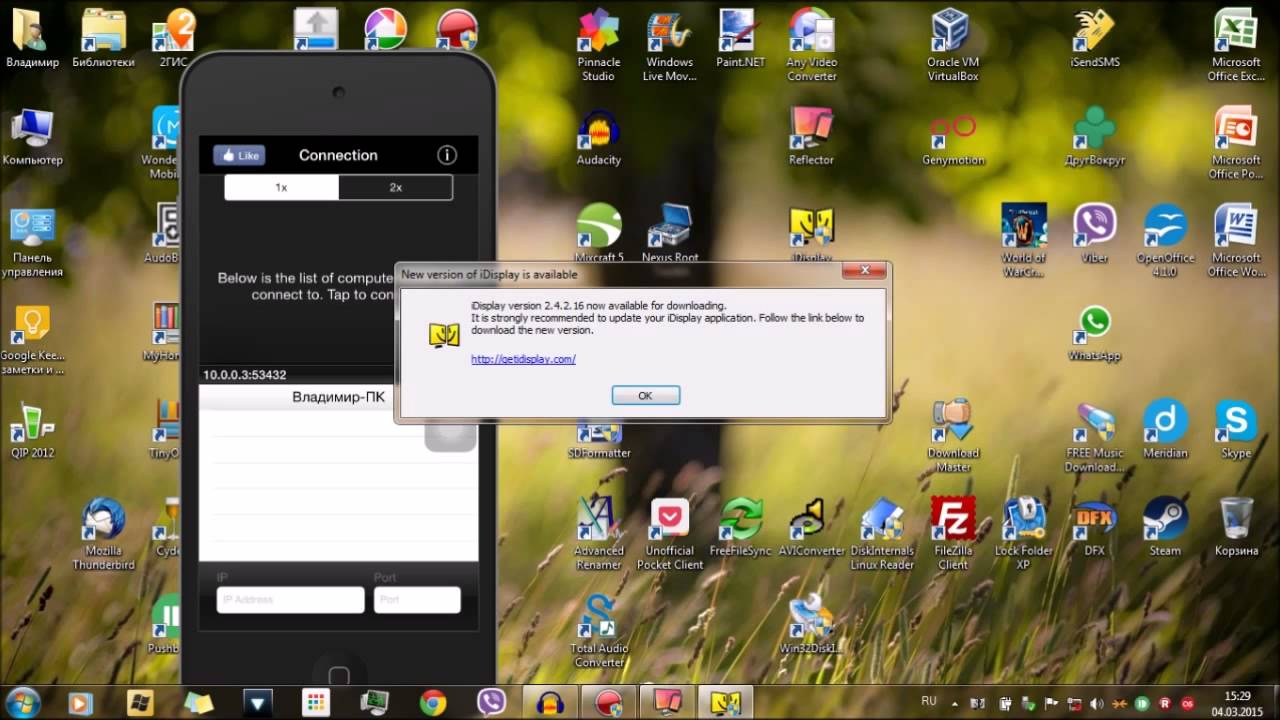
Task: Open the info icon beside Connection
Action: 447,155
